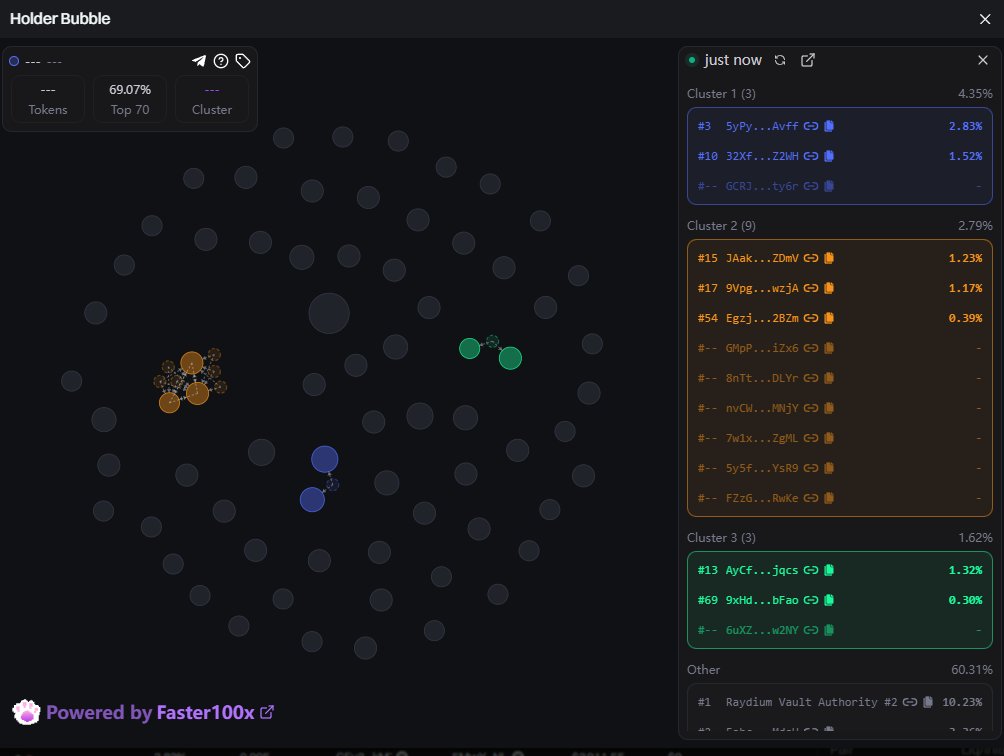Close the Holder Bubble dialog
The image size is (1004, 756).
click(985, 19)
